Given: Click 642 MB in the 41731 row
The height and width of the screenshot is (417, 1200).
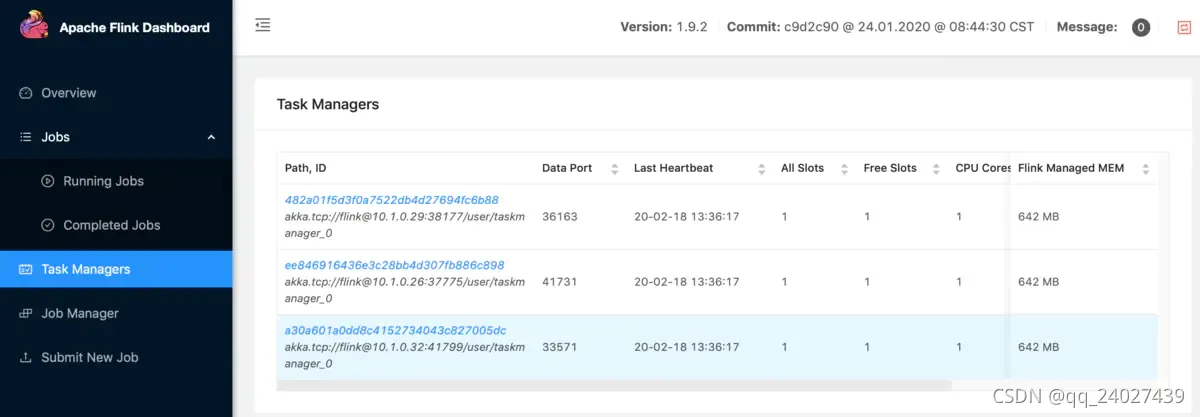Looking at the screenshot, I should 1038,282.
